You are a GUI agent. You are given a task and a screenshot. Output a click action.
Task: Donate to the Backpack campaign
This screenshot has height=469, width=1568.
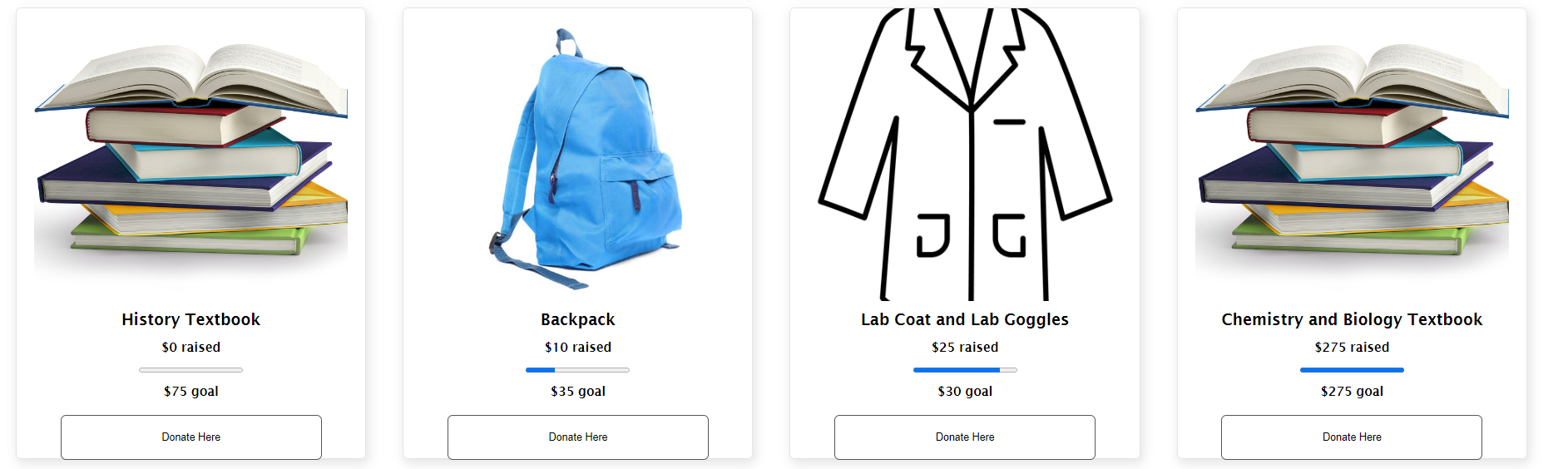pyautogui.click(x=578, y=437)
